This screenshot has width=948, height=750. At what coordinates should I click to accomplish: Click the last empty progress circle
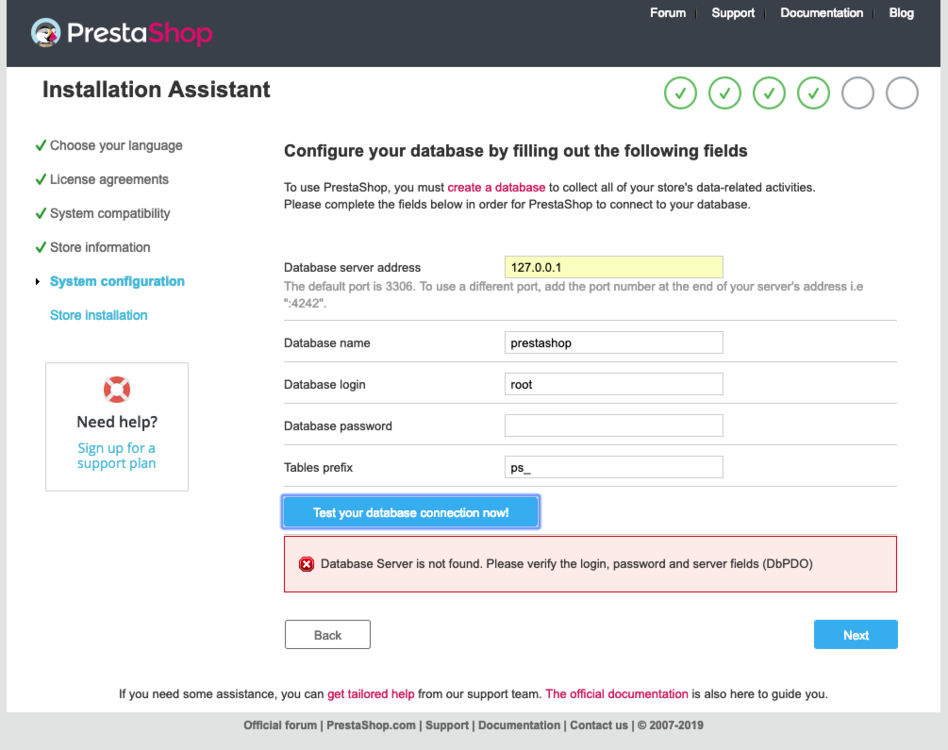(x=902, y=93)
